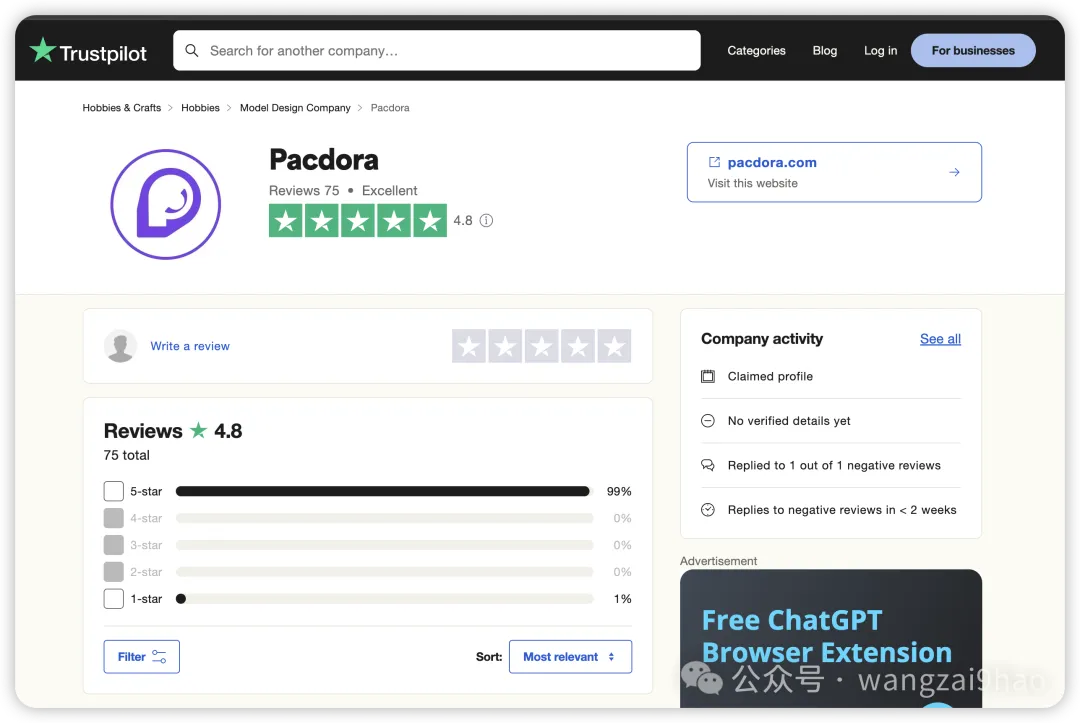Click the Reviews 75 text under Pacdora

point(304,191)
